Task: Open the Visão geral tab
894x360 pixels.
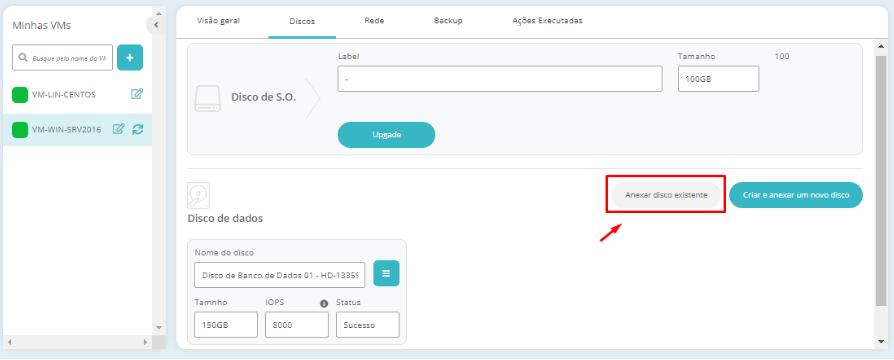Action: tap(218, 21)
